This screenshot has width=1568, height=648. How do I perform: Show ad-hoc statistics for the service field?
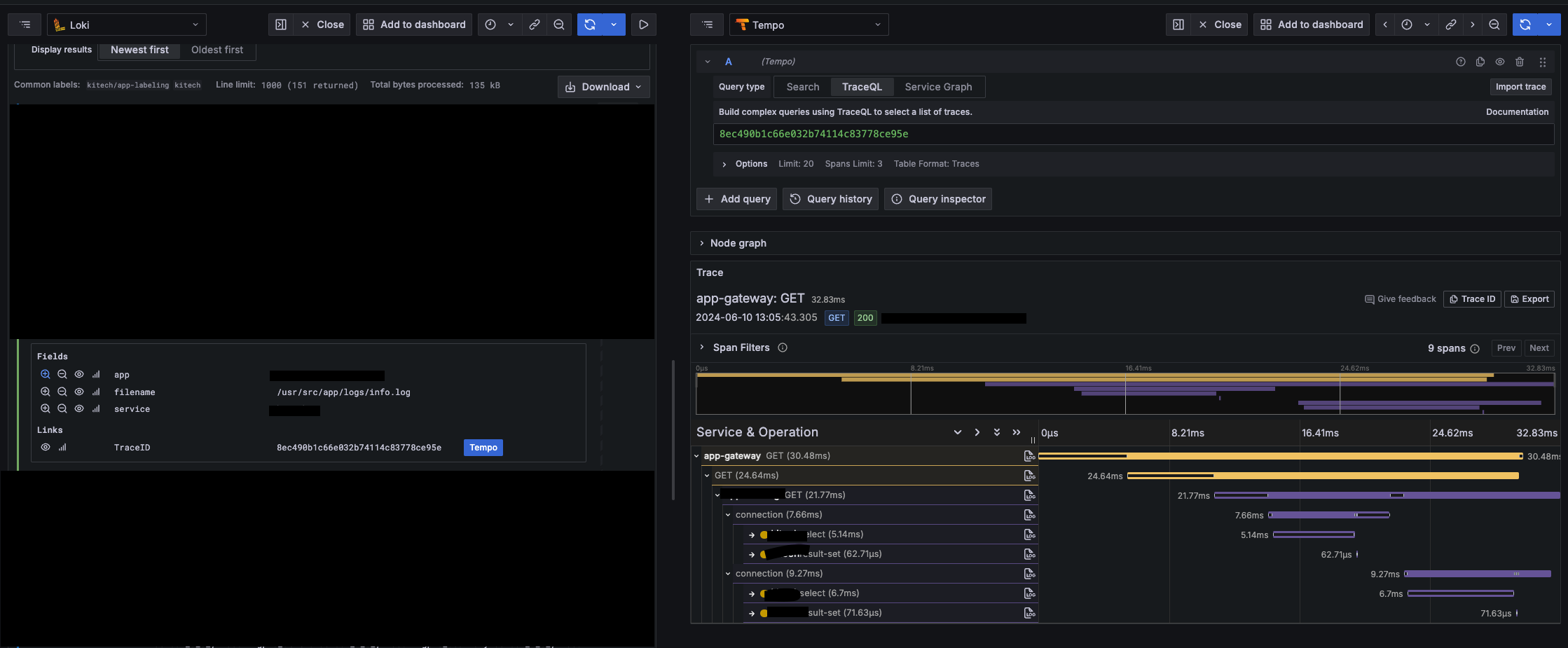coord(96,409)
